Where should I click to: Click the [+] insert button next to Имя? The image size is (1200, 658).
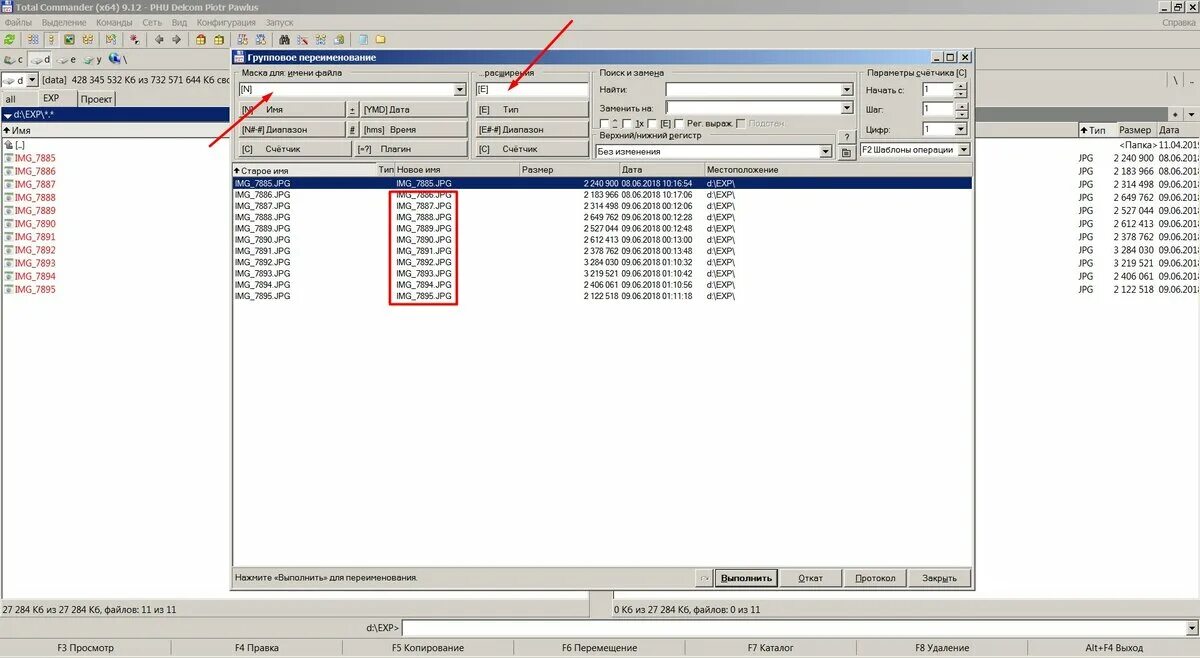352,110
